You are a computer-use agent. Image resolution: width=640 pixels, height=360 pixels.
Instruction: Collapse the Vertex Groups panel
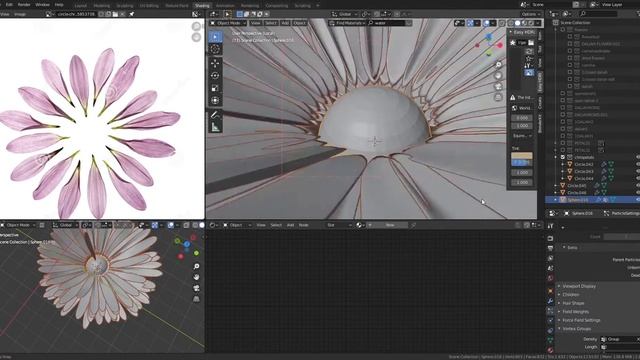pos(577,329)
